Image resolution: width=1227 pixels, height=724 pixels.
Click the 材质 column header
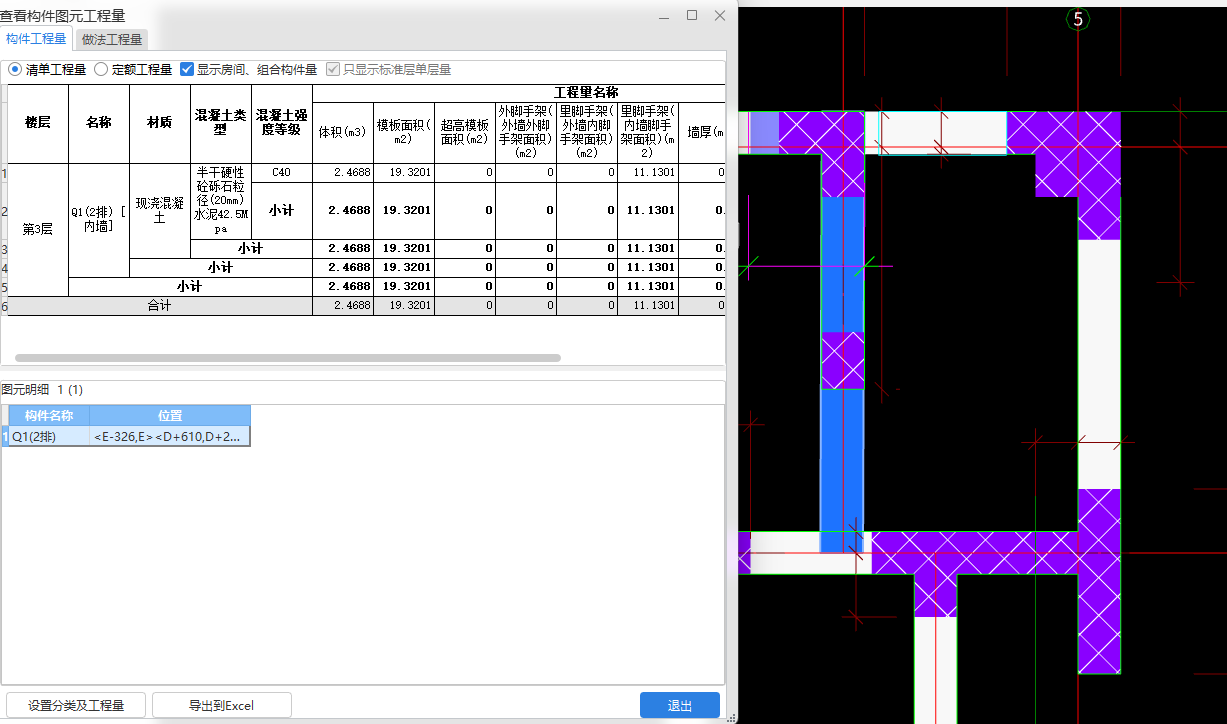coord(160,123)
